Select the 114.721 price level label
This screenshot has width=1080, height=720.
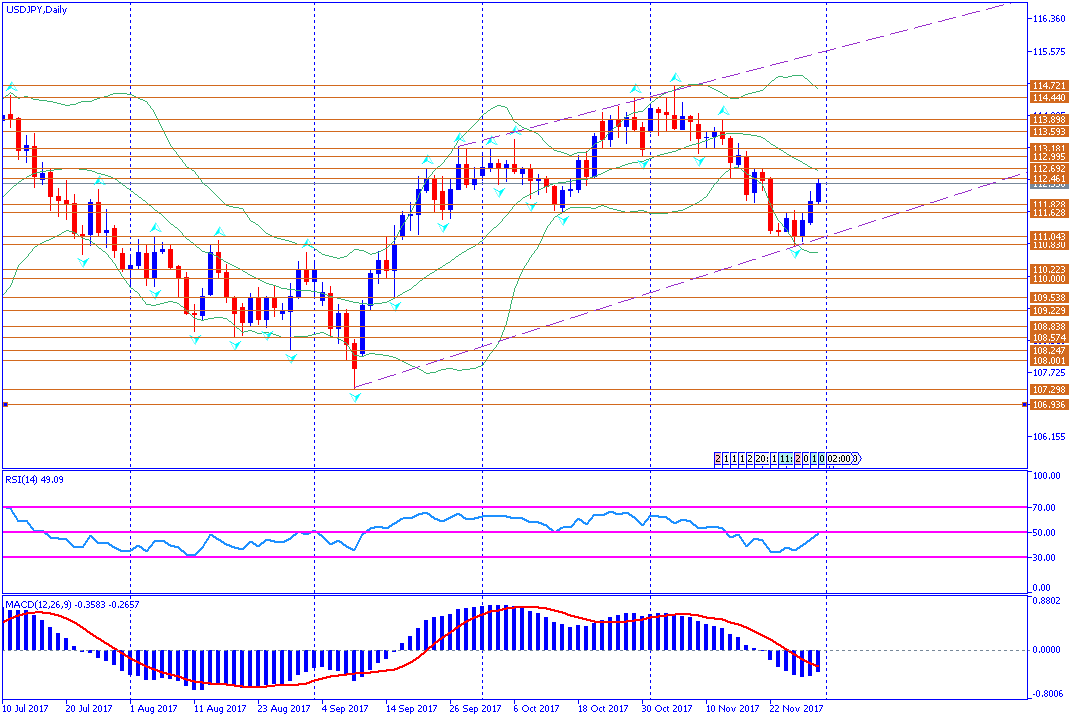1048,86
